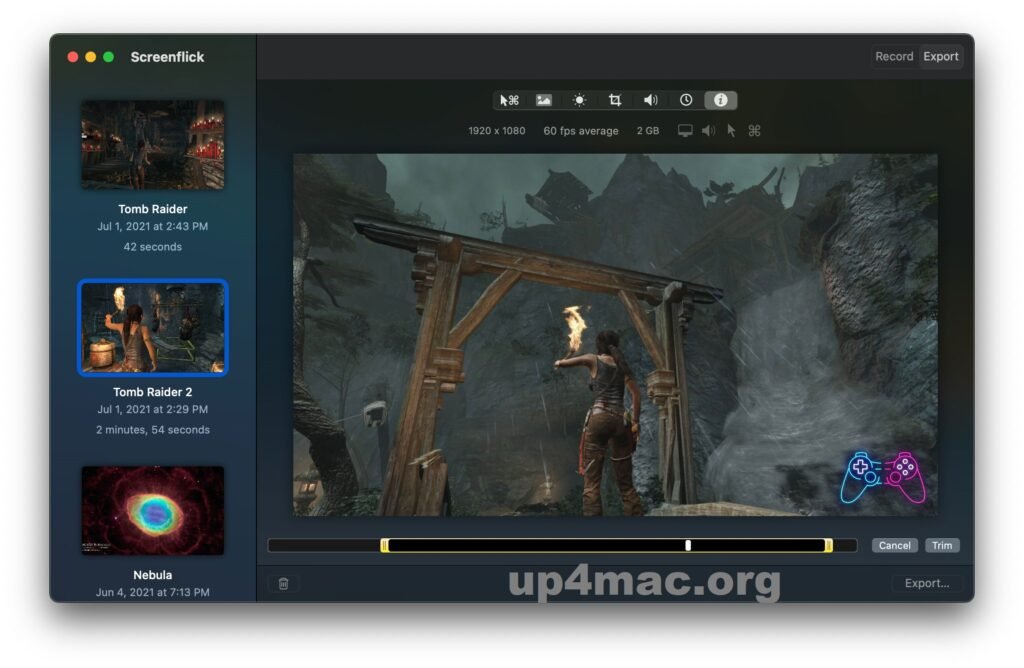Click the left yellow trim handle
Viewport: 1024px width, 668px height.
[385, 545]
